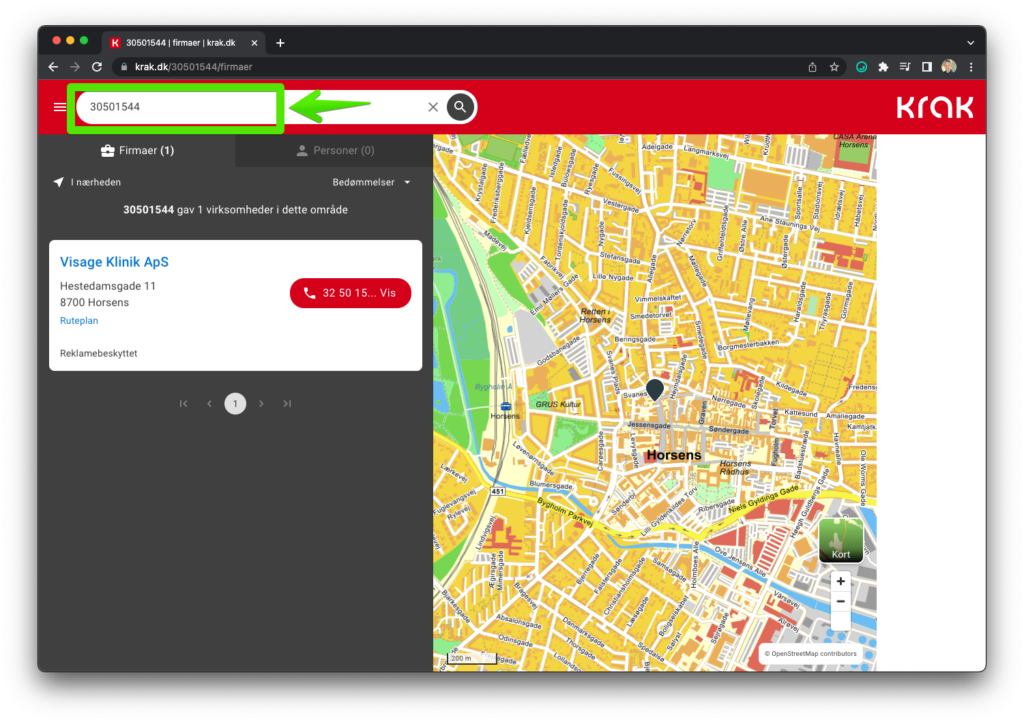Open the Chrome profile avatar
Image resolution: width=1024 pixels, height=722 pixels.
(x=949, y=67)
